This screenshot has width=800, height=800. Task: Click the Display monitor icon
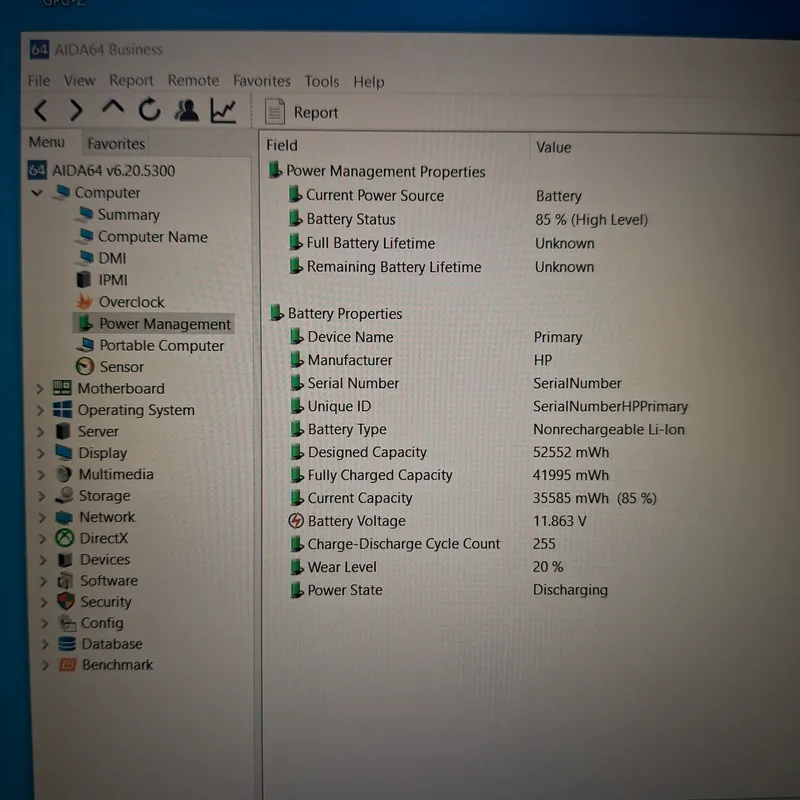tap(64, 453)
